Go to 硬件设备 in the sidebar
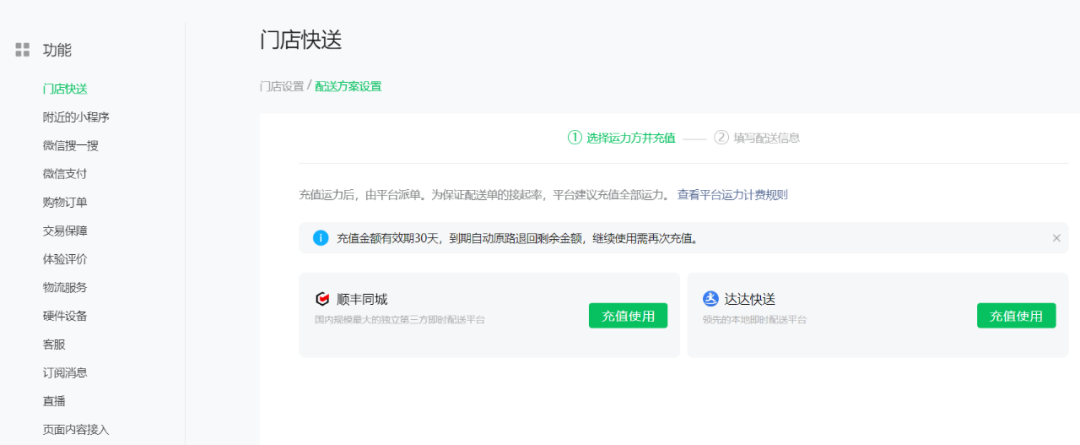The width and height of the screenshot is (1080, 445). pyautogui.click(x=65, y=316)
